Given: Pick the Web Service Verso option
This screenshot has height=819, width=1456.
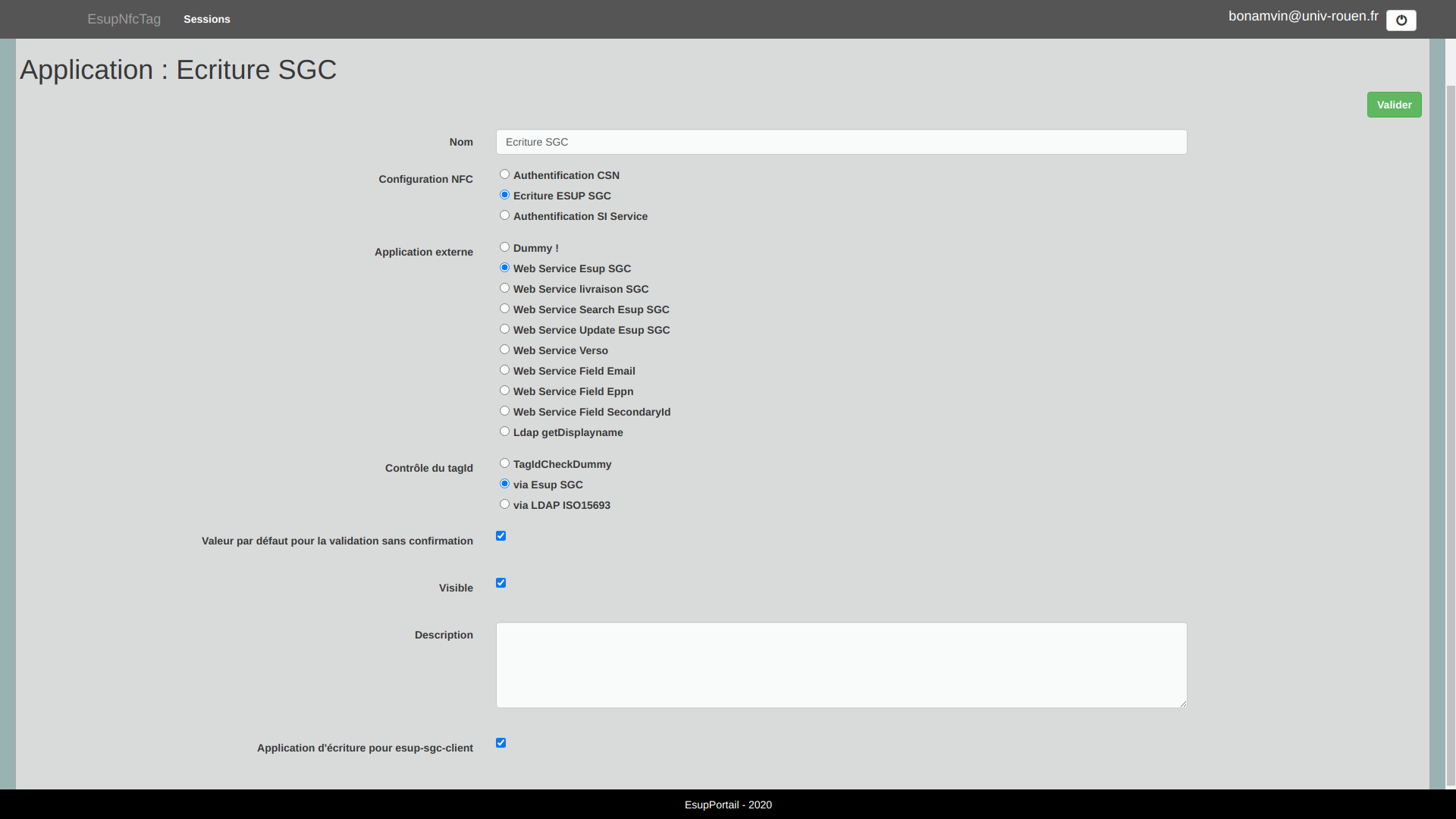Looking at the screenshot, I should [504, 350].
